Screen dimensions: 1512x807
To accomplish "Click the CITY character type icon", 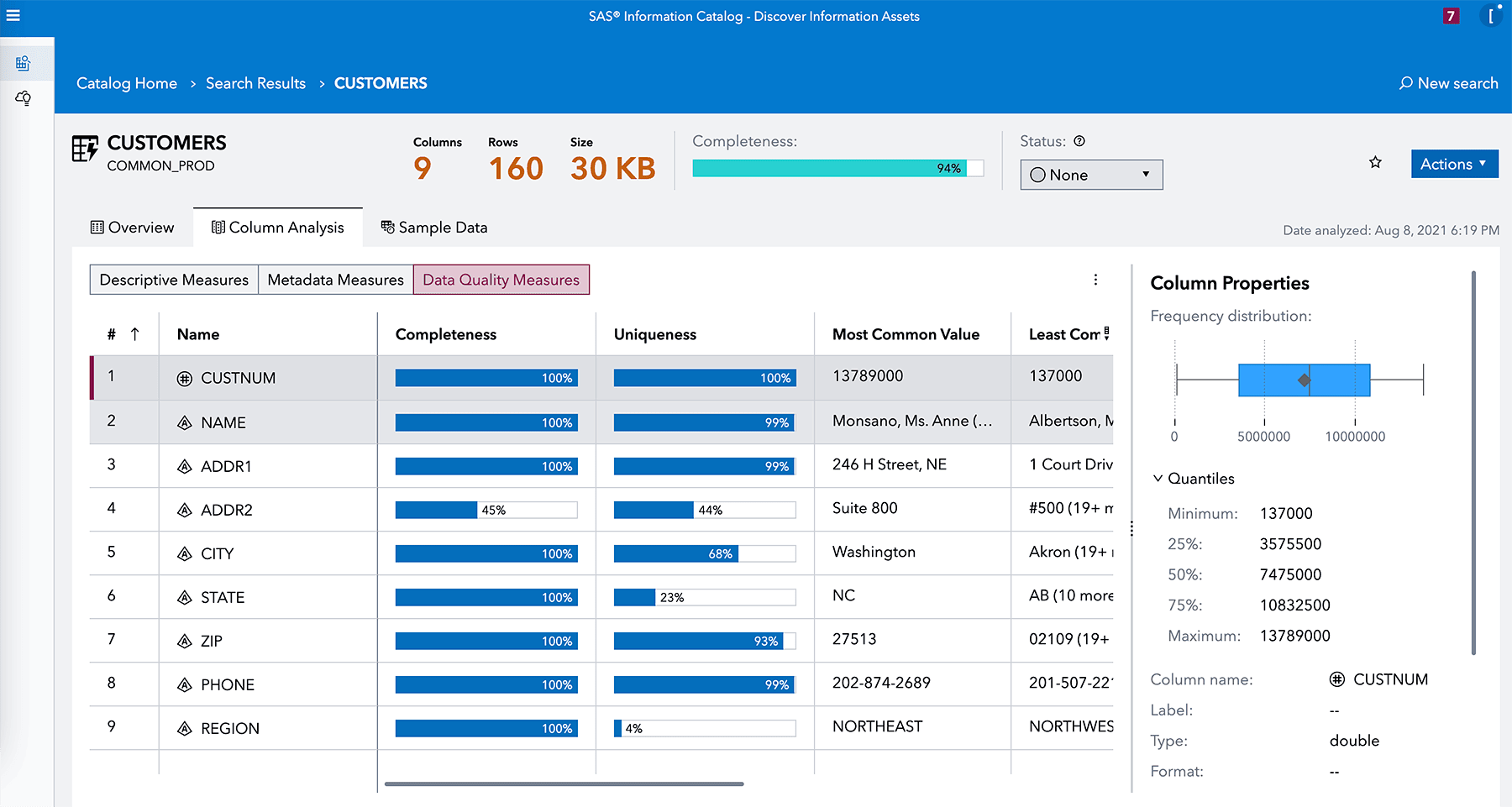I will [x=185, y=554].
